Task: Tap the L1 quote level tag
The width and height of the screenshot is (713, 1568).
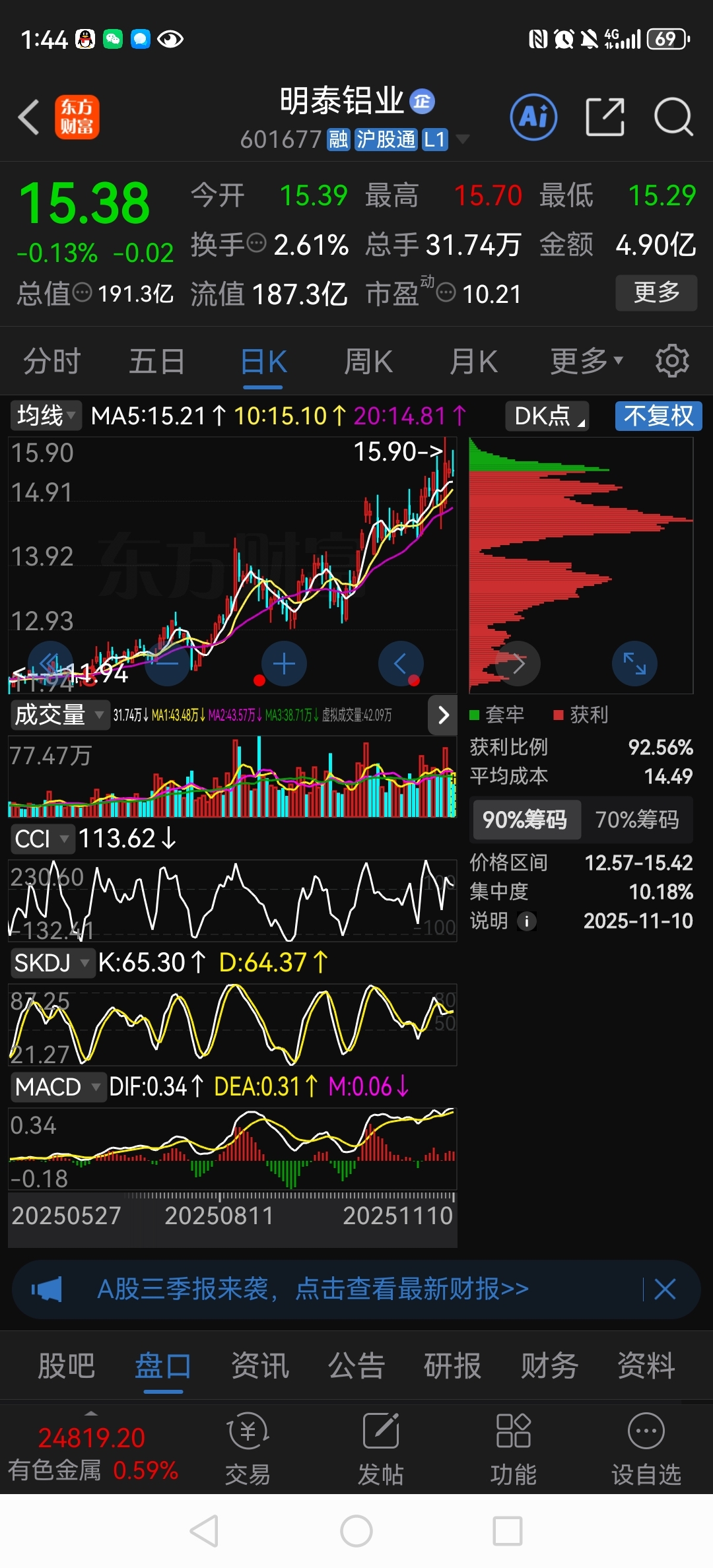Action: (x=435, y=139)
